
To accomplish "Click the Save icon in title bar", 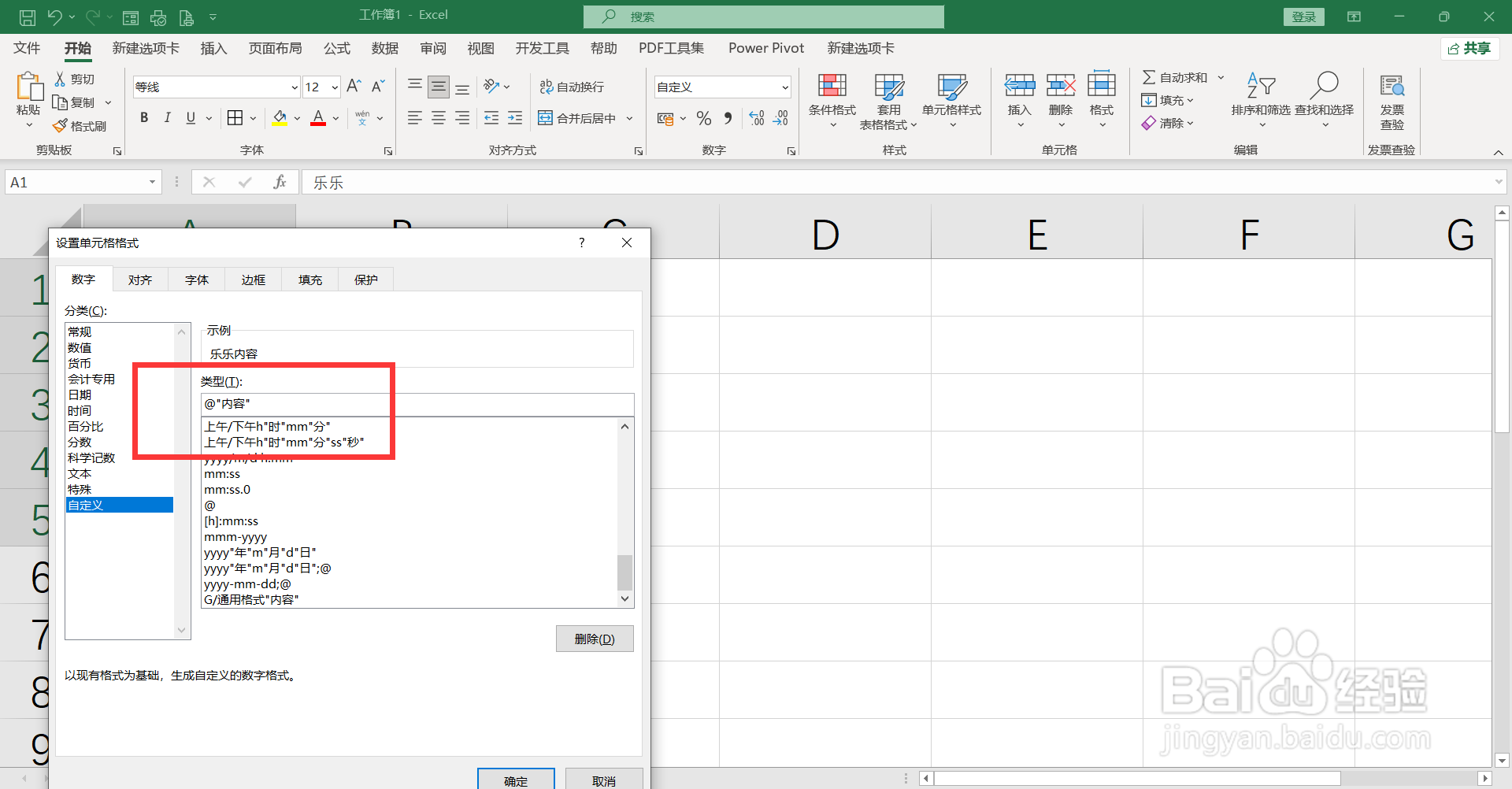I will 28,17.
